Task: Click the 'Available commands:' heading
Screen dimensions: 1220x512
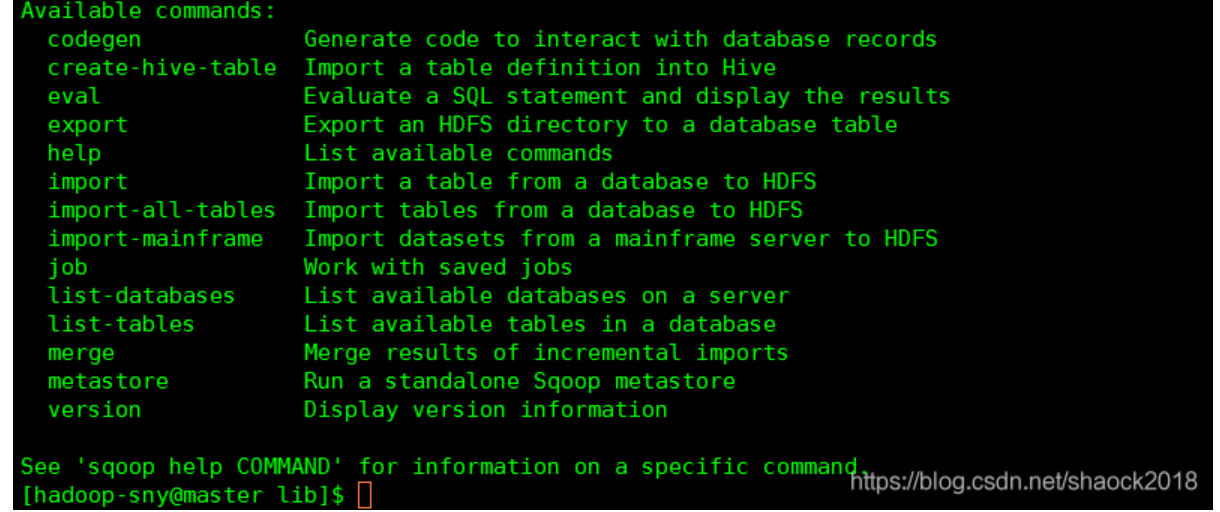Action: click(148, 12)
